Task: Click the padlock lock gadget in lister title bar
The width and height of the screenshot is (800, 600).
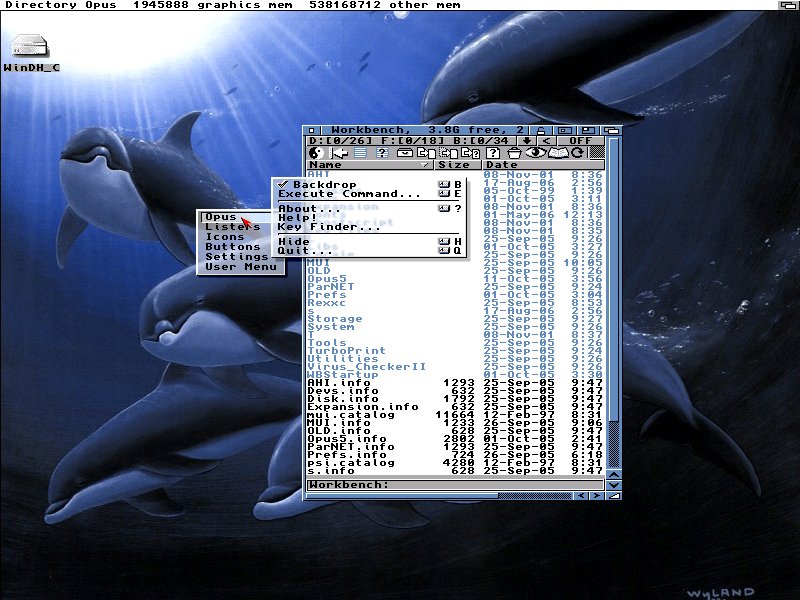Action: (x=540, y=131)
